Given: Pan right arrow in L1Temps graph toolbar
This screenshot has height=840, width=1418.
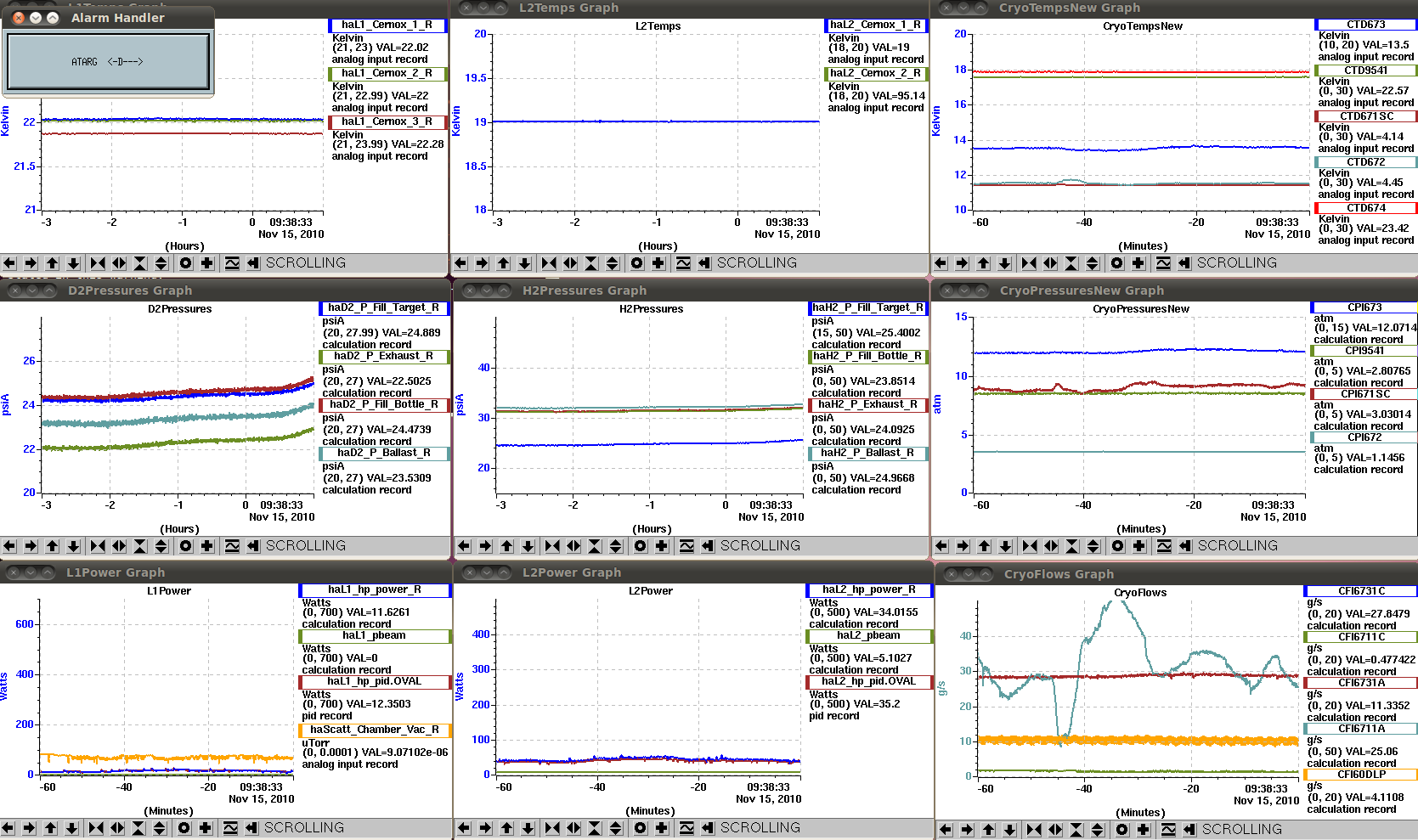Looking at the screenshot, I should pyautogui.click(x=31, y=263).
